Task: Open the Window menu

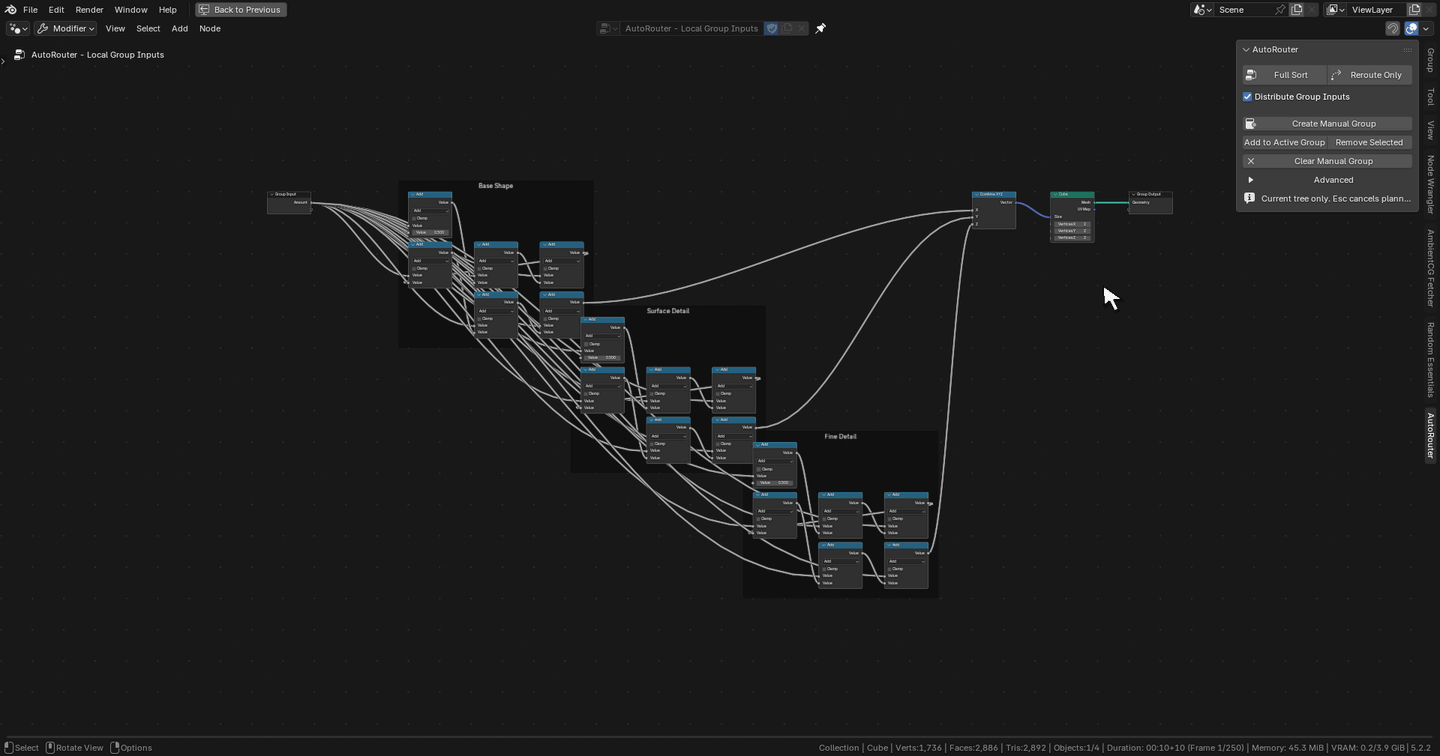Action: point(130,9)
